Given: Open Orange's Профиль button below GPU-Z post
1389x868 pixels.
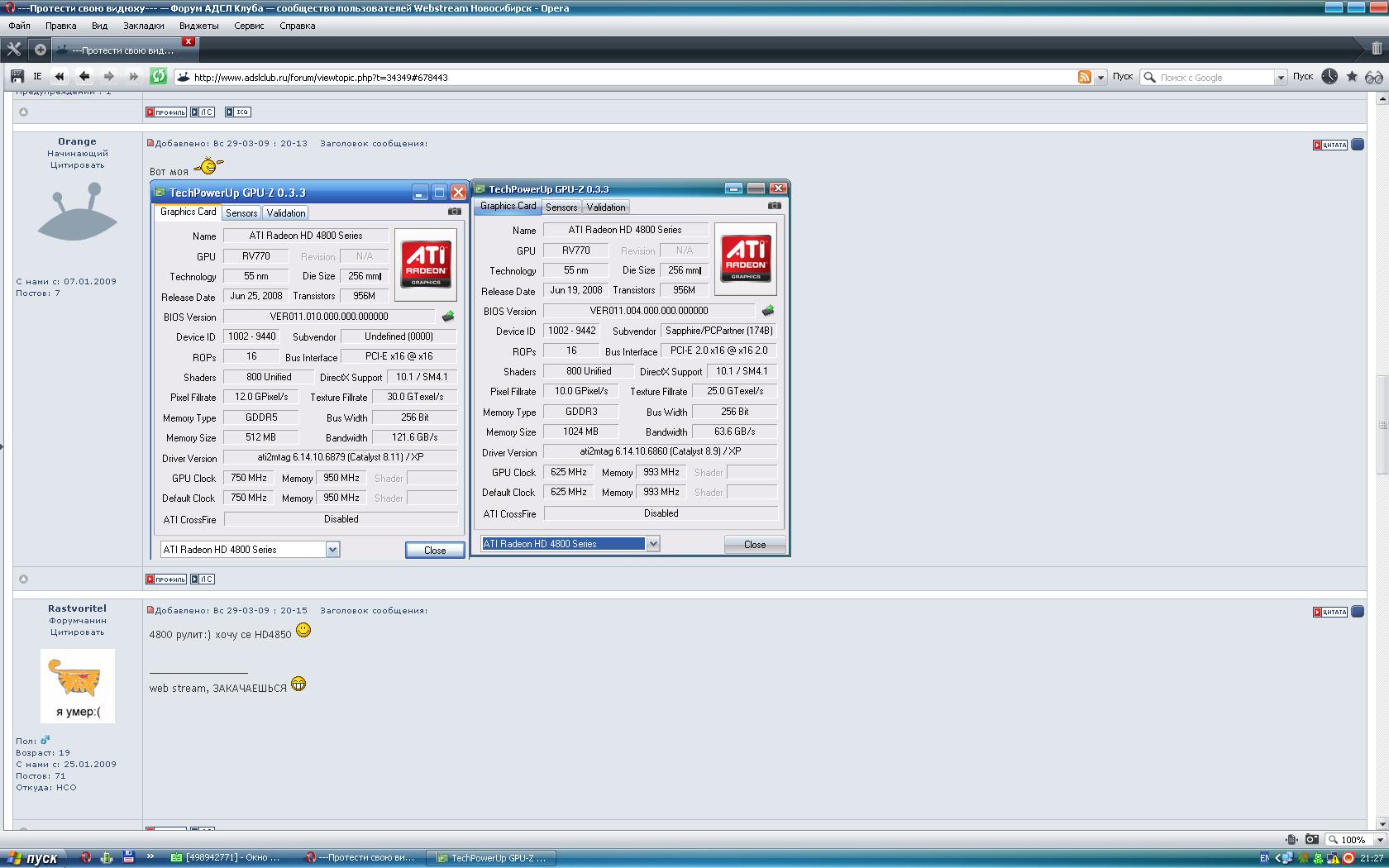Looking at the screenshot, I should [166, 579].
